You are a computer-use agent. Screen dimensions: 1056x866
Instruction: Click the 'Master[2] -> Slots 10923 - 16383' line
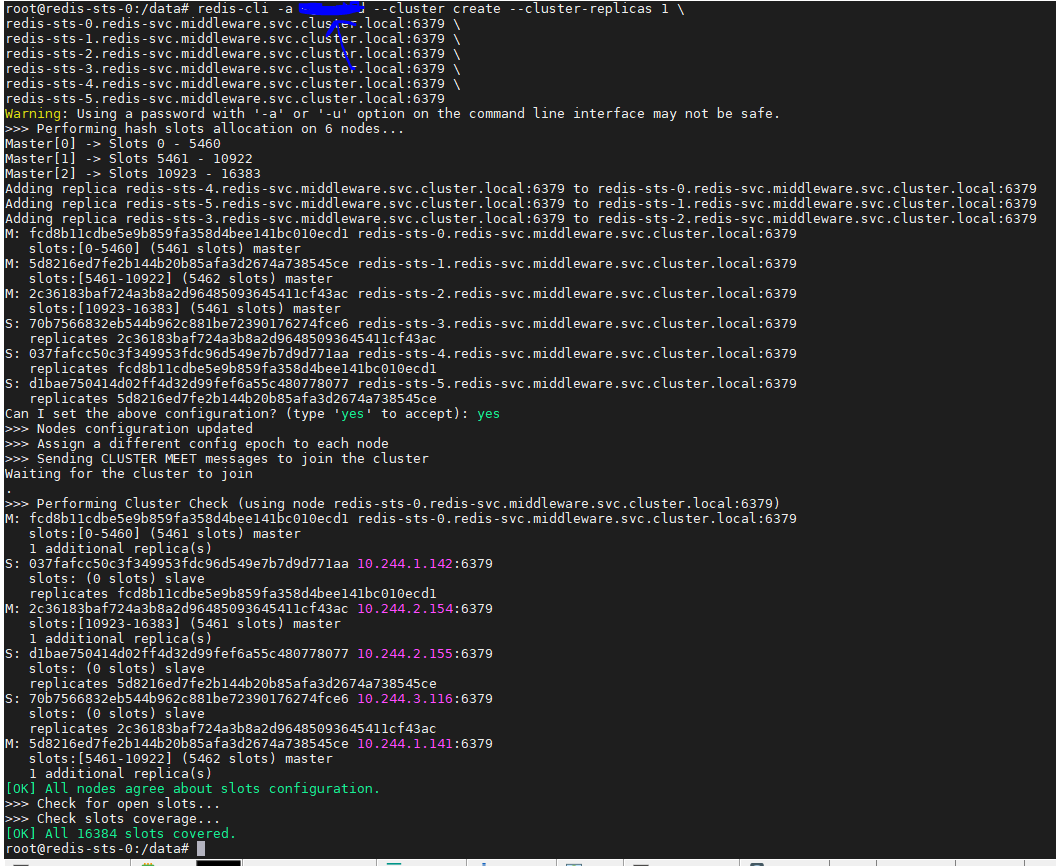132,174
